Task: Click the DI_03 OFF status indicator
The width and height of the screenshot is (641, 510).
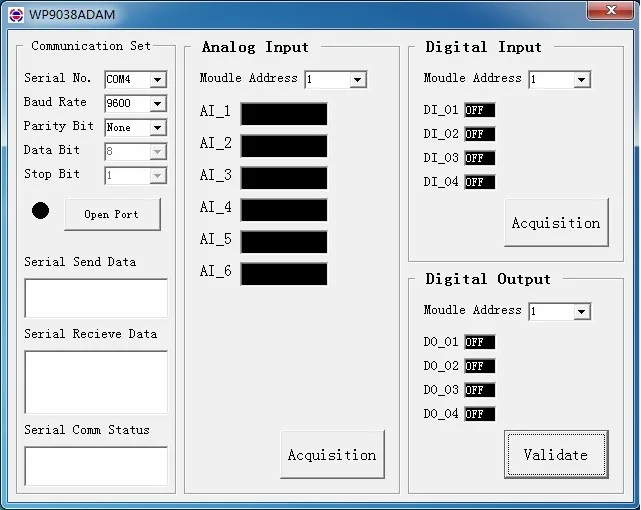Action: (x=480, y=158)
